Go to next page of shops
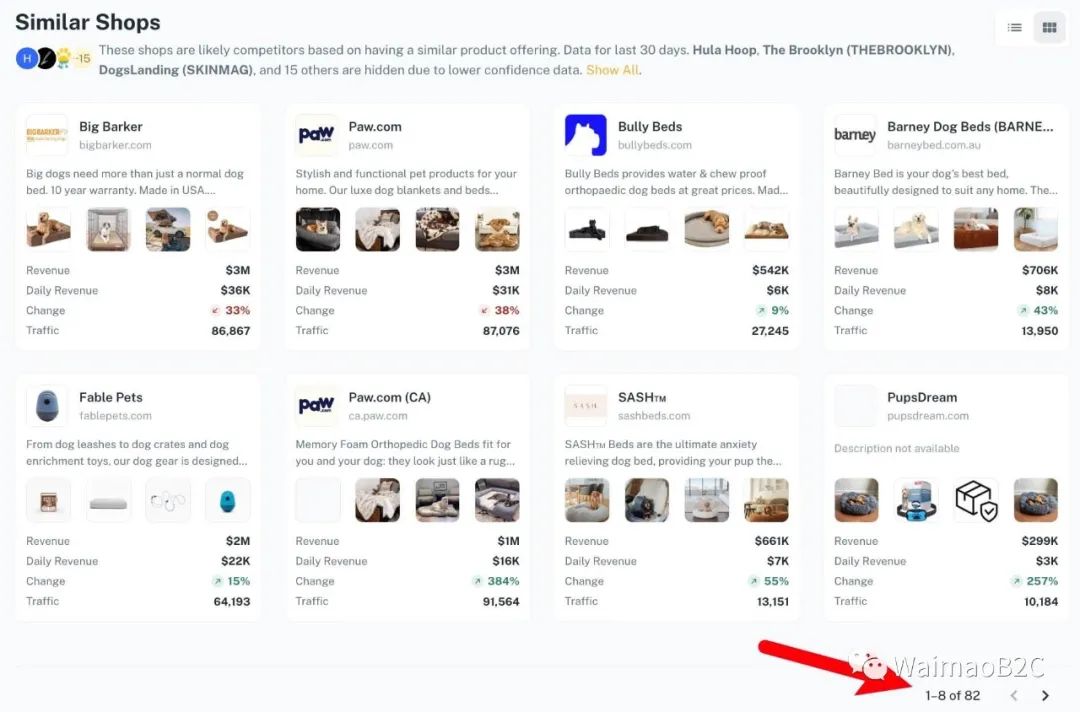The image size is (1080, 712). pyautogui.click(x=1045, y=695)
